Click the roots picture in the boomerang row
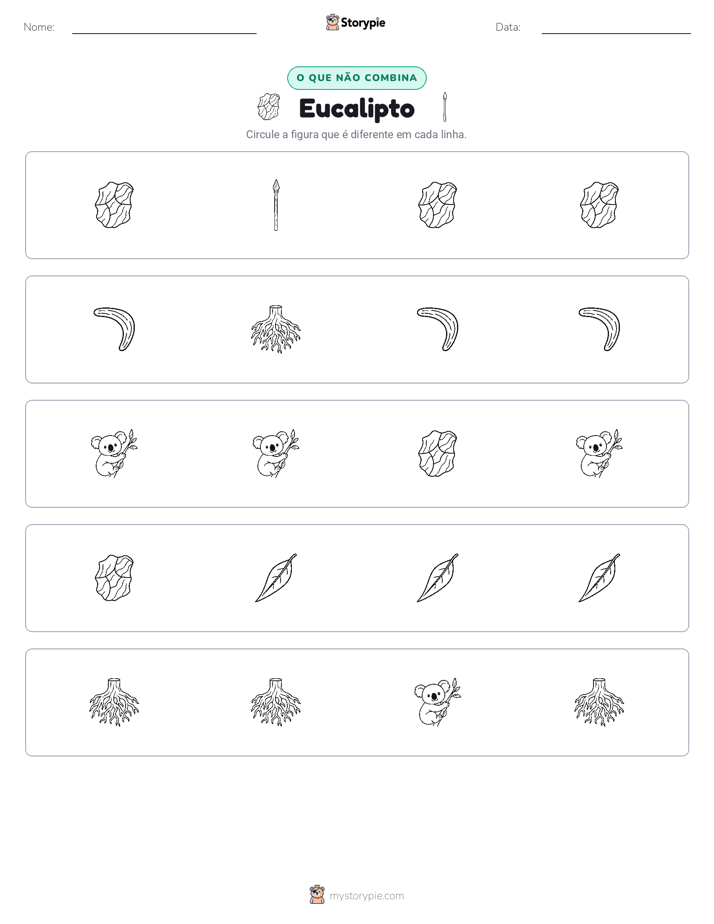This screenshot has height=924, width=714. (x=276, y=329)
